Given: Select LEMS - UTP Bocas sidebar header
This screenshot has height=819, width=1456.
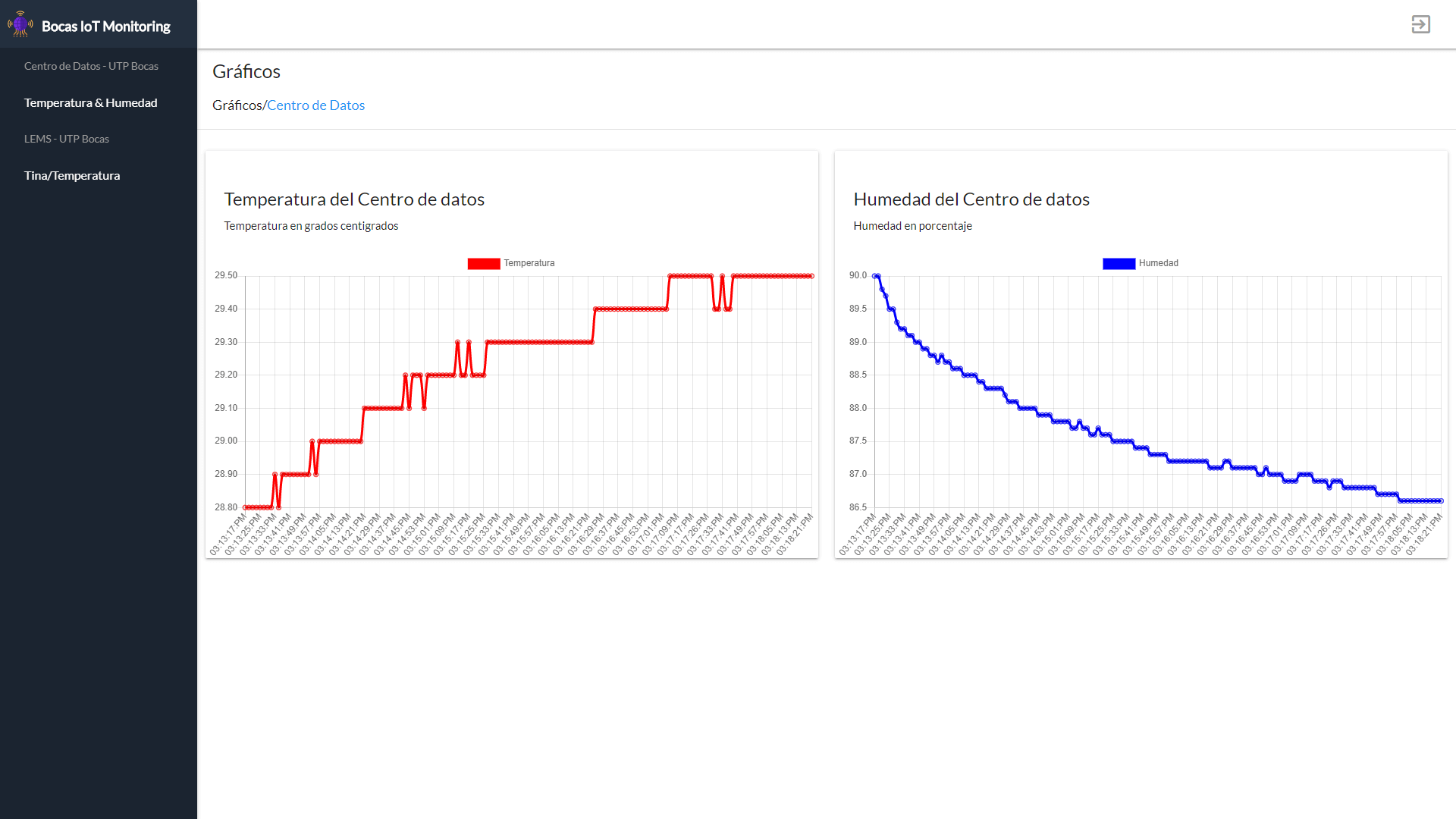Looking at the screenshot, I should [67, 139].
